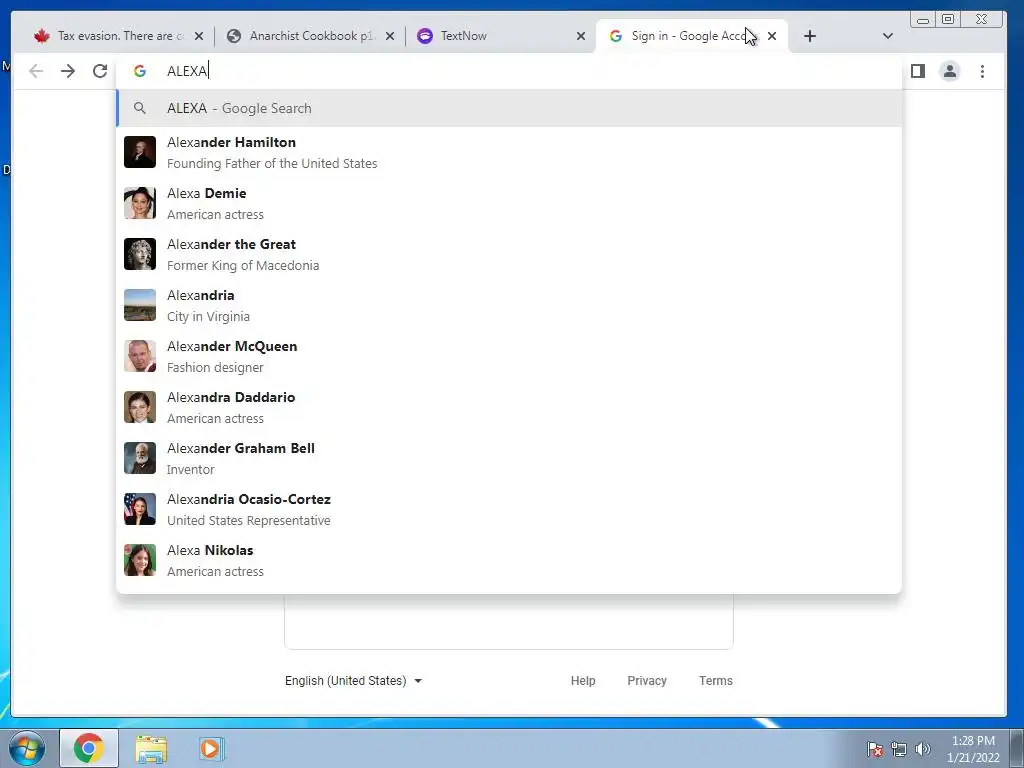Expand the tab search chevron

tap(888, 36)
